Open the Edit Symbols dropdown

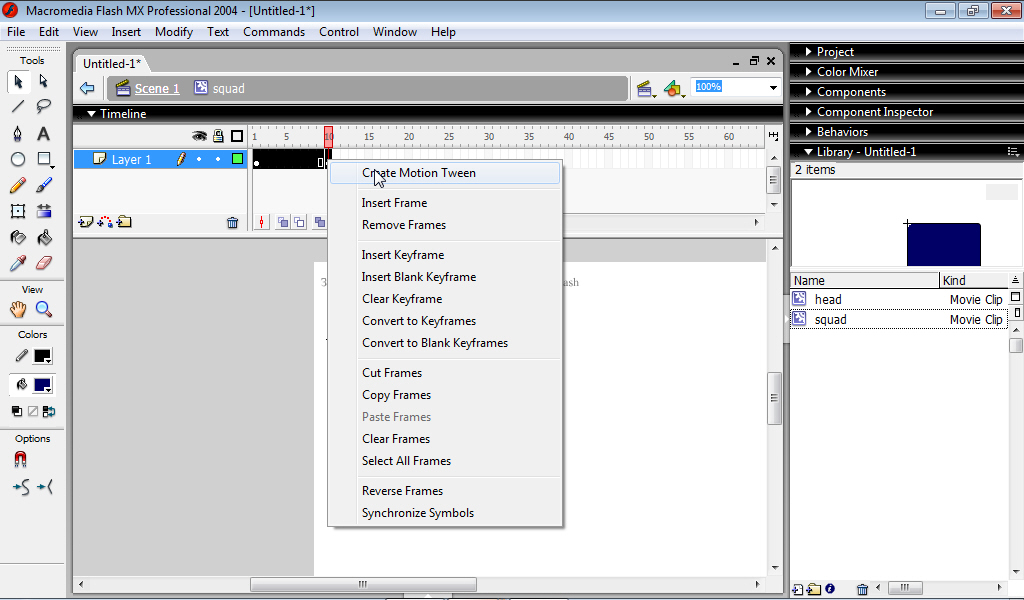[x=674, y=89]
